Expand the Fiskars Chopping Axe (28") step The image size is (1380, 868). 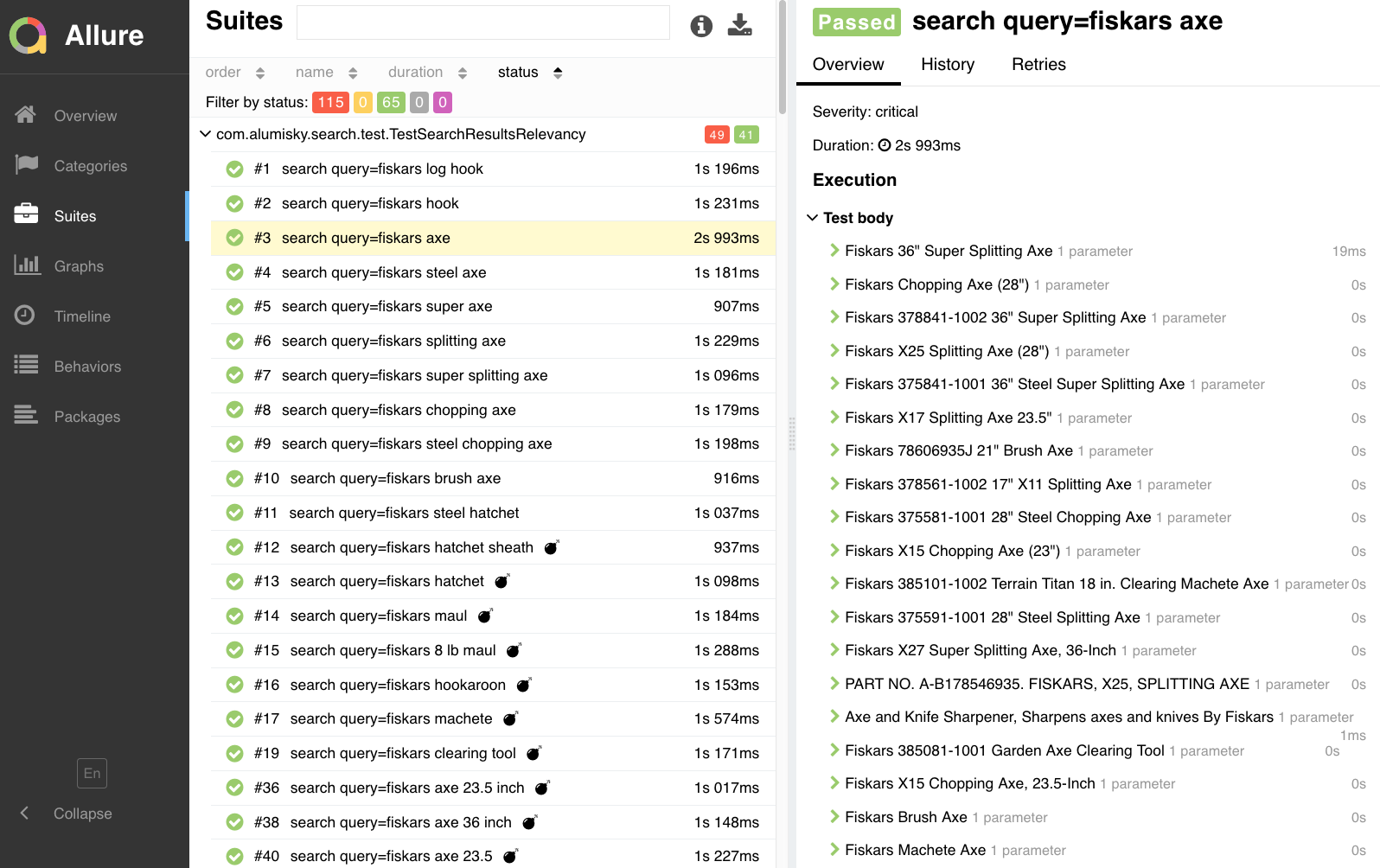tap(936, 284)
